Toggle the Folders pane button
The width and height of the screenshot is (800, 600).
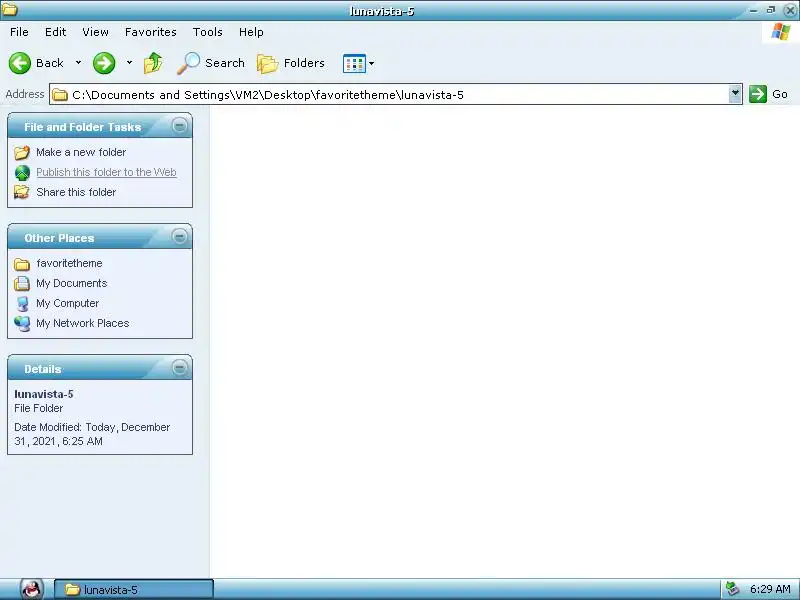291,63
